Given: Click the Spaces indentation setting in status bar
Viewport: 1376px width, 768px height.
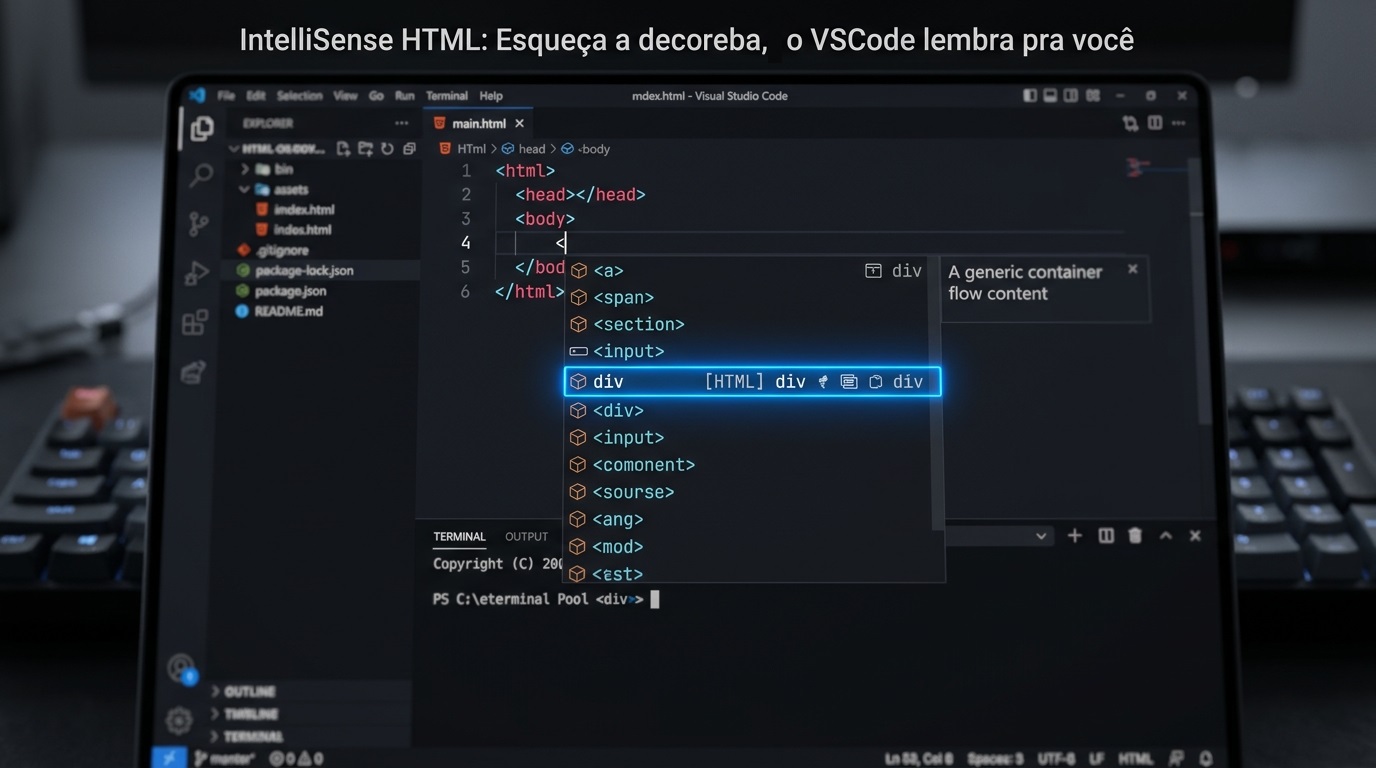Looking at the screenshot, I should (995, 759).
